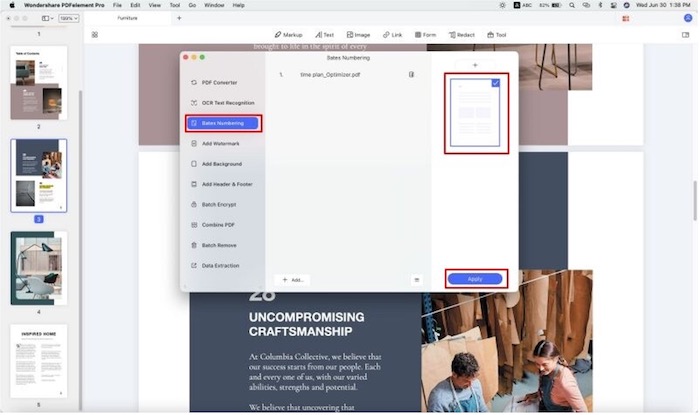The width and height of the screenshot is (700, 415).
Task: Expand the sidebar view mode dropdown
Action: point(47,18)
